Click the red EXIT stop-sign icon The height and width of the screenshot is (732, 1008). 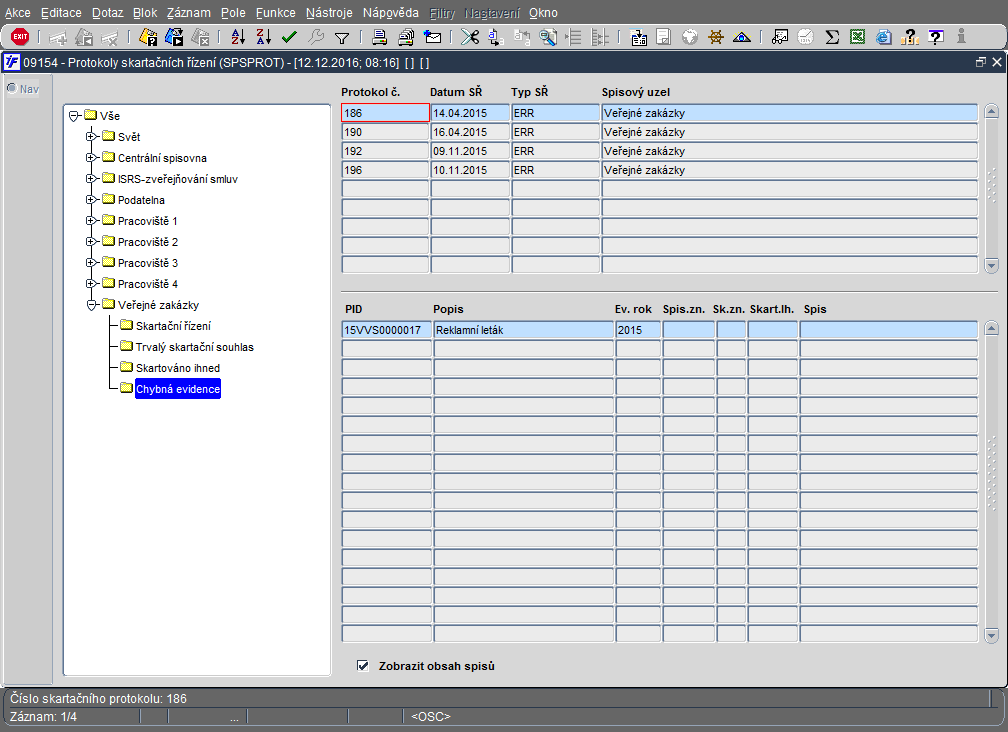pos(20,37)
